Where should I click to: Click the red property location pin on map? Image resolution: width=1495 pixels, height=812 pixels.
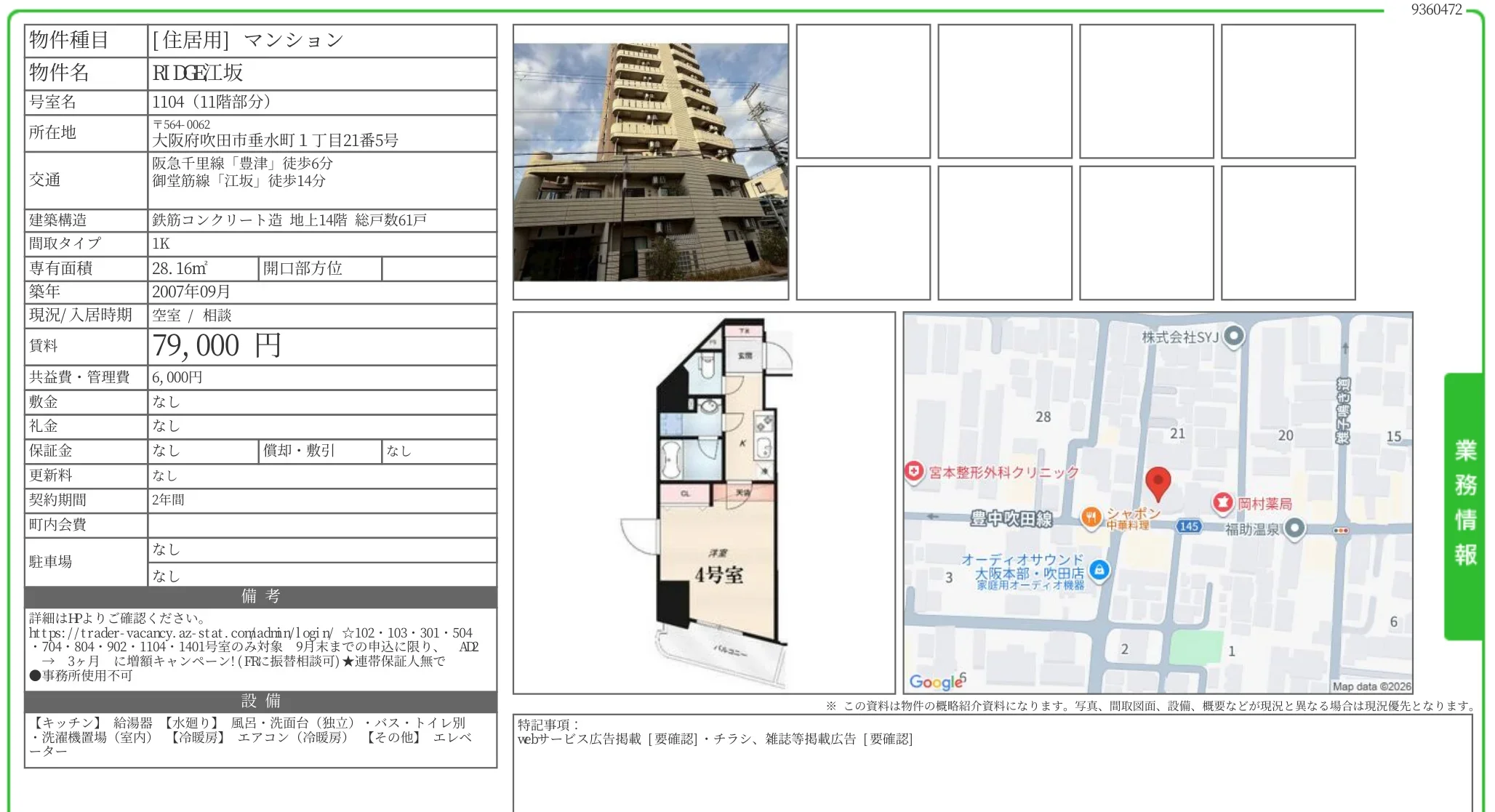[1158, 483]
